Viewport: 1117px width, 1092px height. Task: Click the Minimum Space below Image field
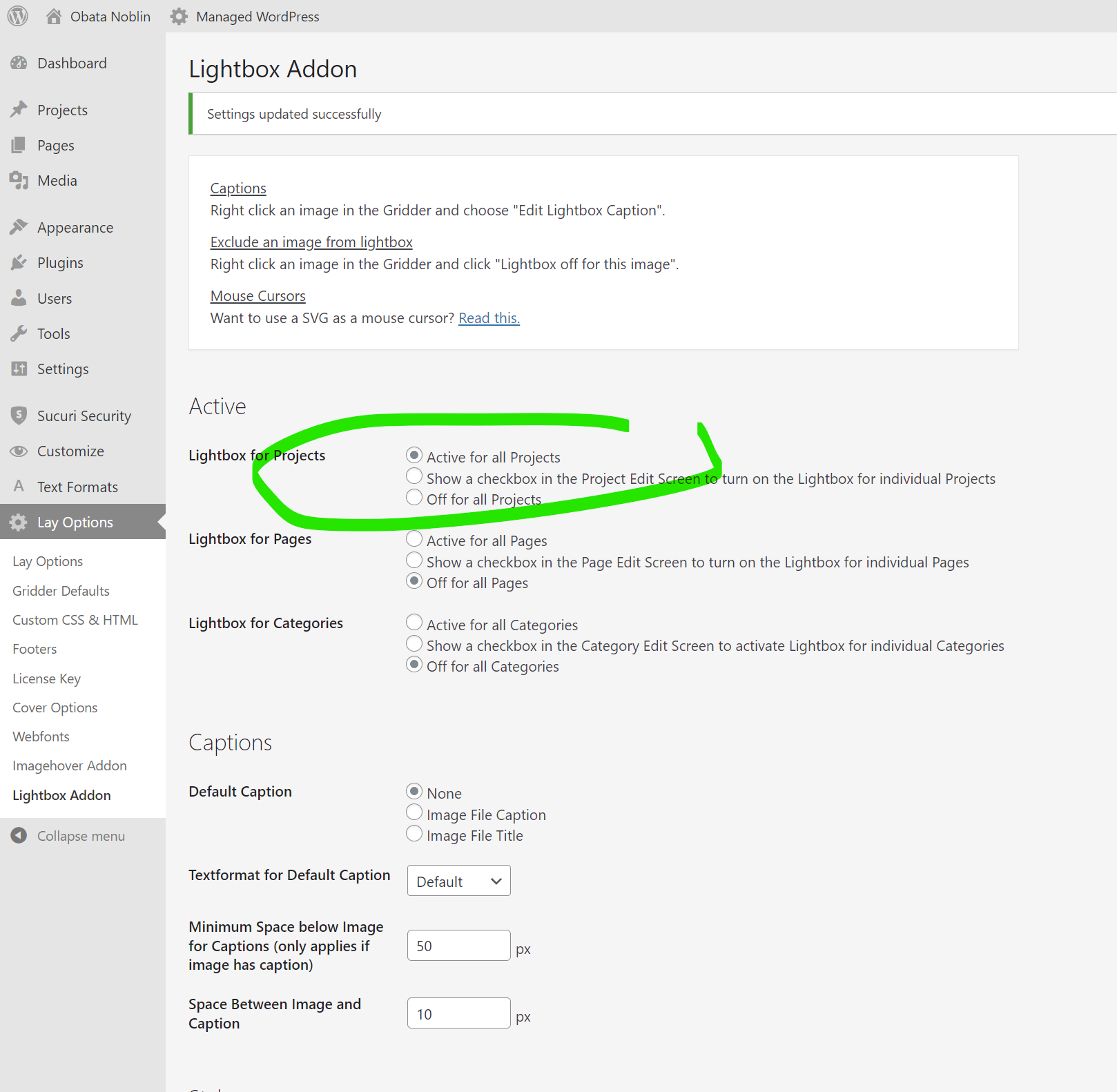coord(458,946)
